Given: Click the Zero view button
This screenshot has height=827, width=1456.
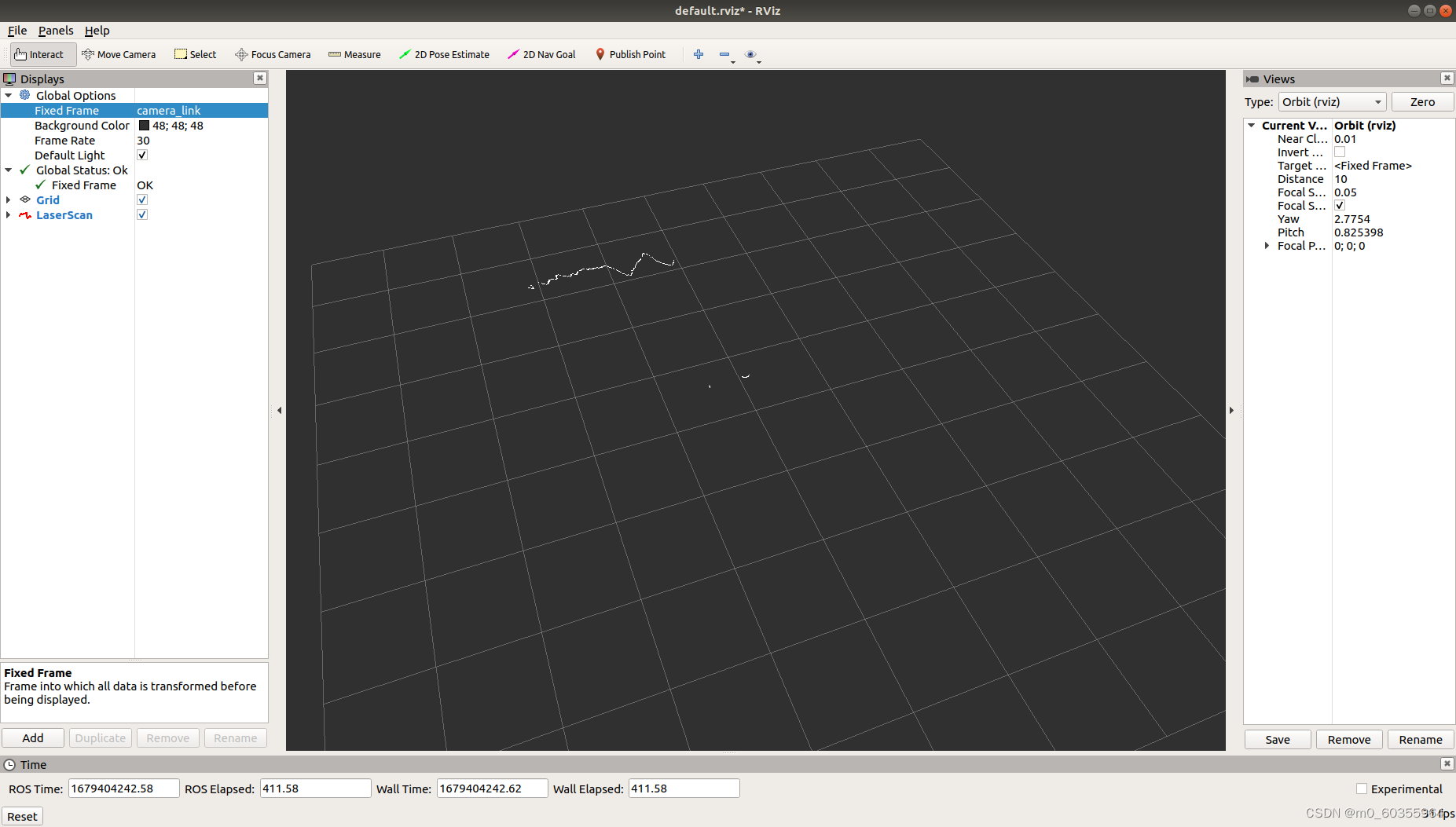Looking at the screenshot, I should click(x=1422, y=102).
